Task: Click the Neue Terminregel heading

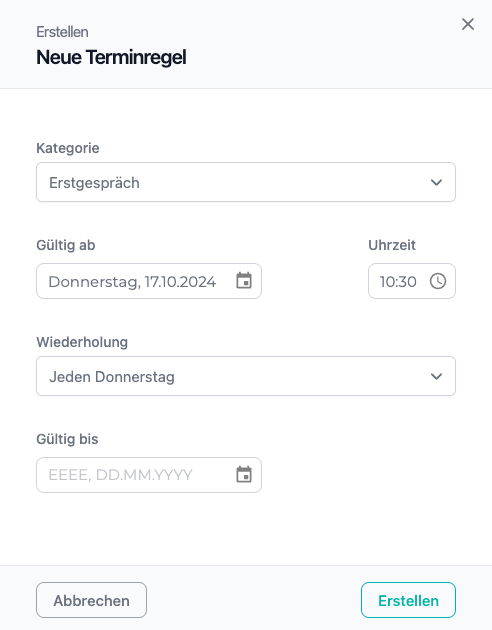Action: coord(111,57)
